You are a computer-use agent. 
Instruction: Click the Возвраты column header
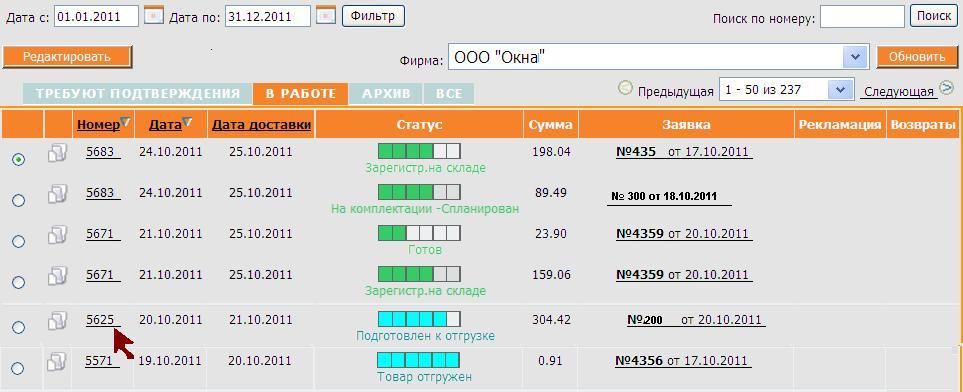(923, 125)
